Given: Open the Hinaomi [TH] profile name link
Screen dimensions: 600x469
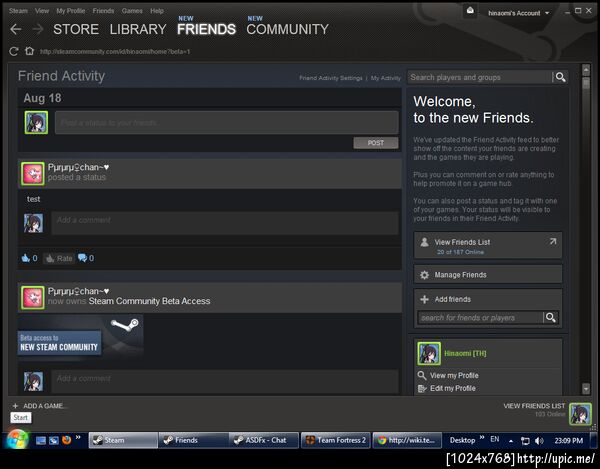Looking at the screenshot, I should [465, 353].
